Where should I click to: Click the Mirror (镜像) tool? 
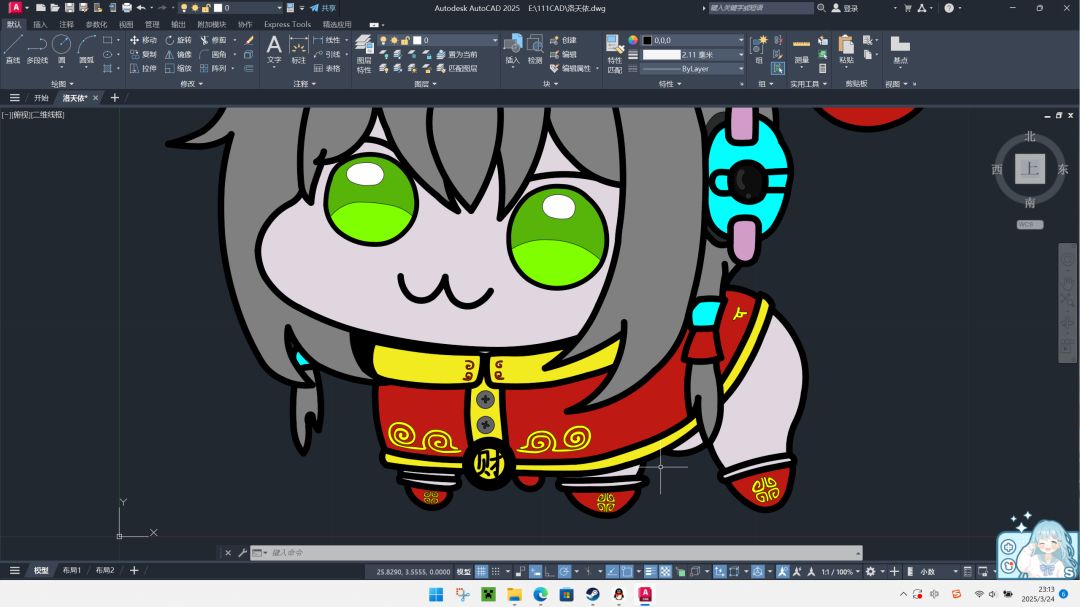click(178, 54)
